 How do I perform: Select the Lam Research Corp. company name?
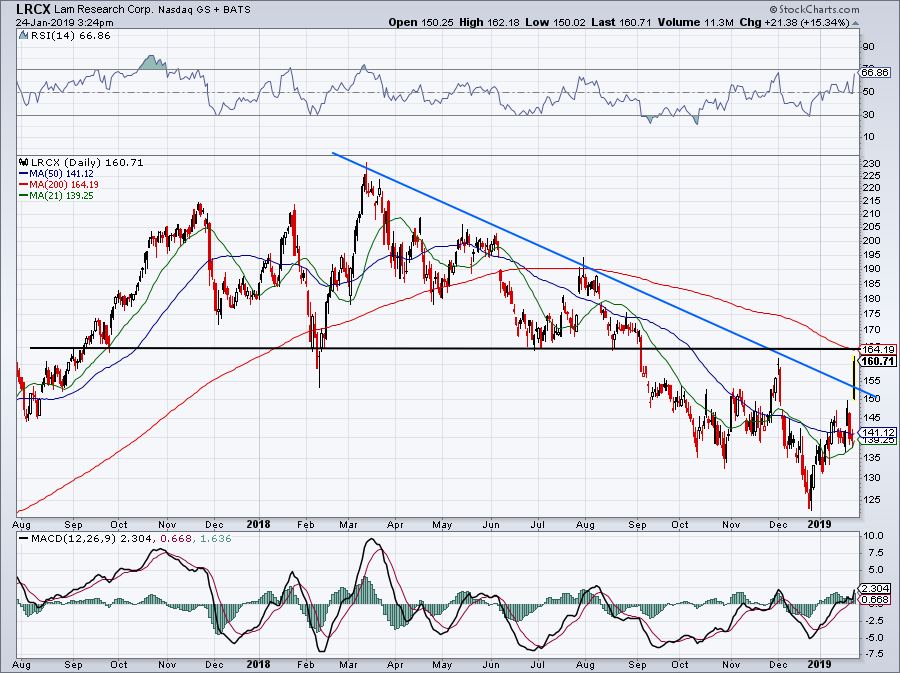[x=104, y=10]
